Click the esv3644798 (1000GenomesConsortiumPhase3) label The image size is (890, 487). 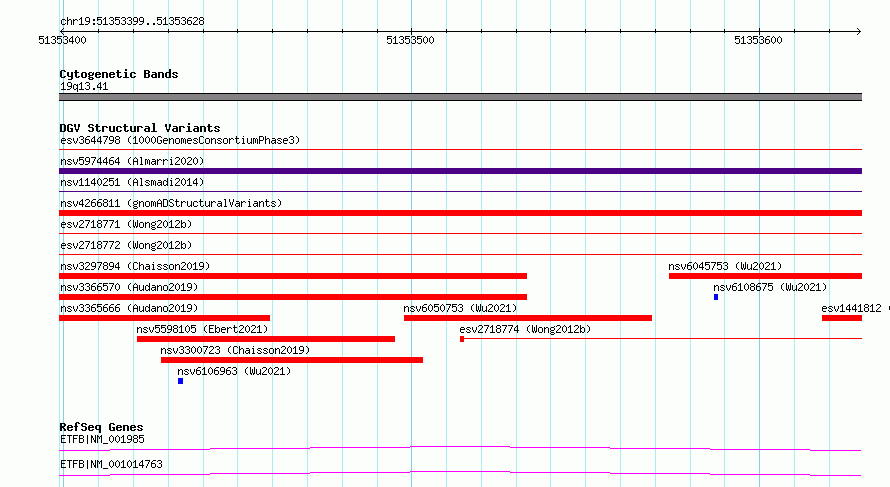pyautogui.click(x=180, y=140)
